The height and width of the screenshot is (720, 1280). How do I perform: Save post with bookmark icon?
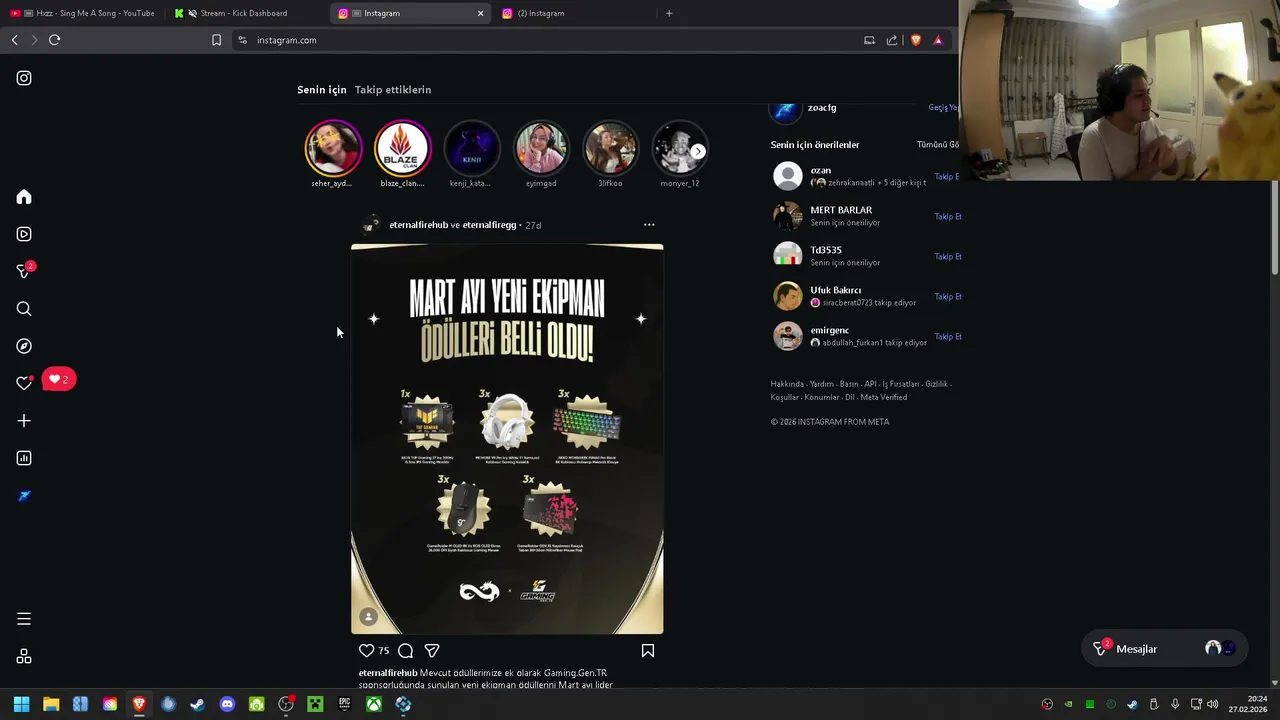[x=648, y=650]
